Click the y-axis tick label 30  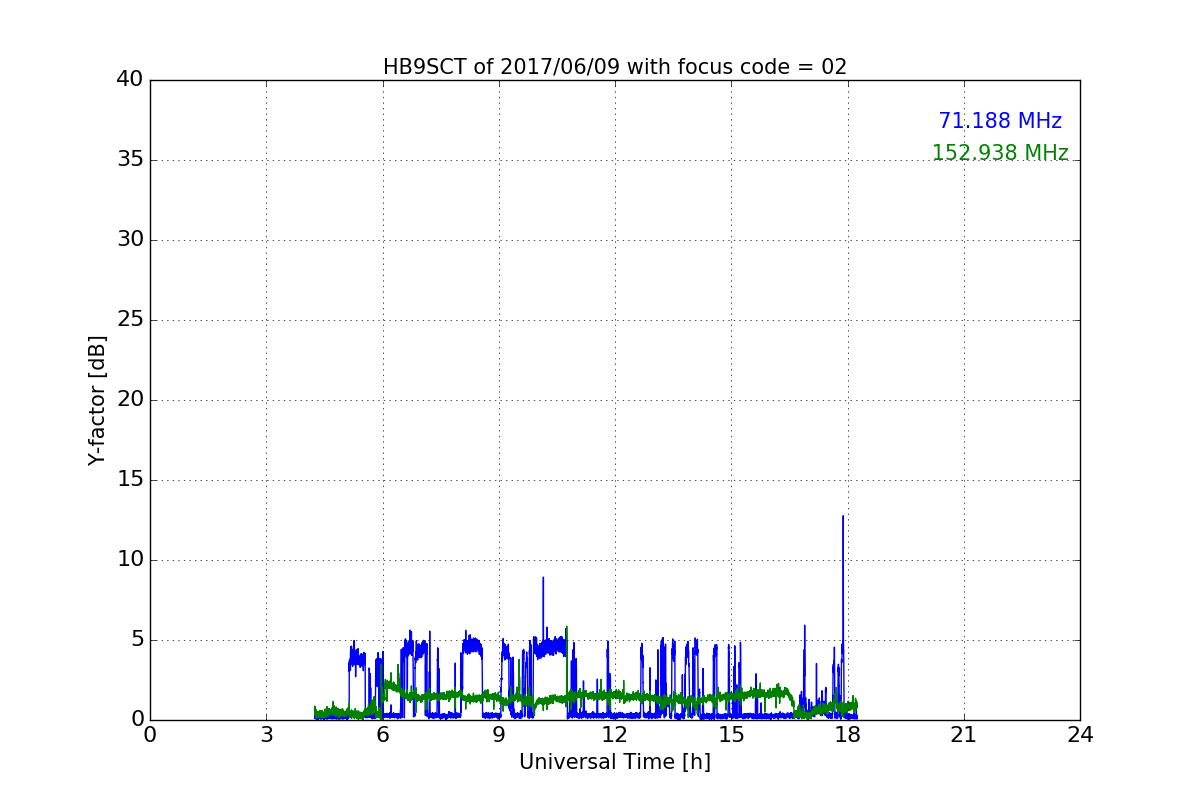pos(130,240)
